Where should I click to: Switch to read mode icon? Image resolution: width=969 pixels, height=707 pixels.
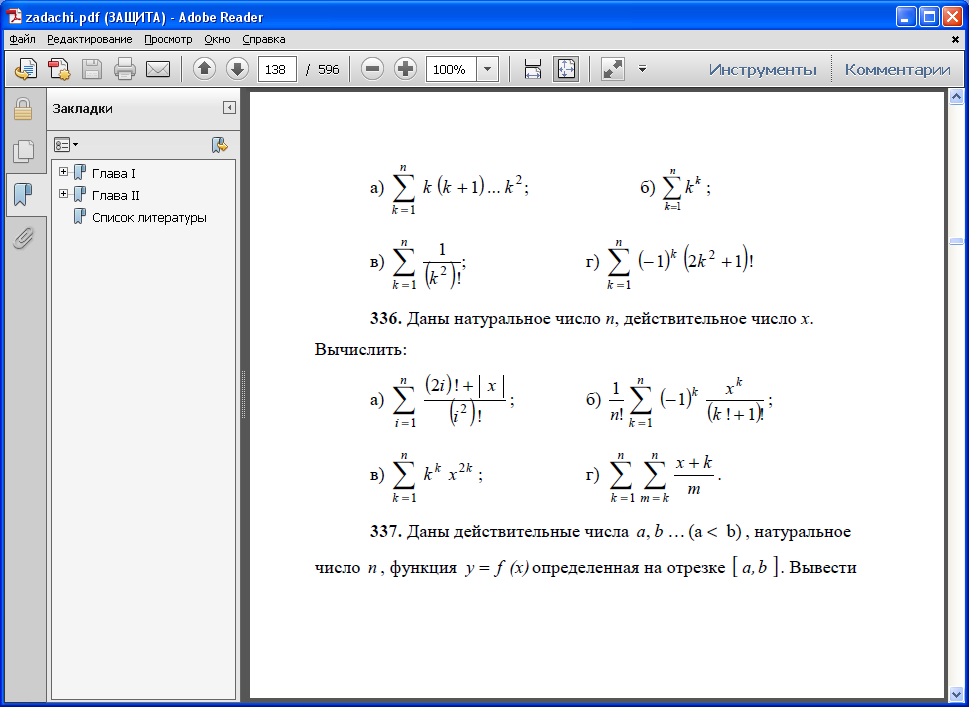[x=612, y=69]
